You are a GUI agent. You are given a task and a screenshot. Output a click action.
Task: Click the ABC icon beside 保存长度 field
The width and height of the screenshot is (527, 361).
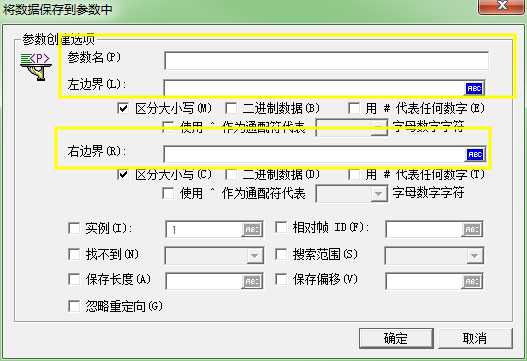[x=252, y=282]
